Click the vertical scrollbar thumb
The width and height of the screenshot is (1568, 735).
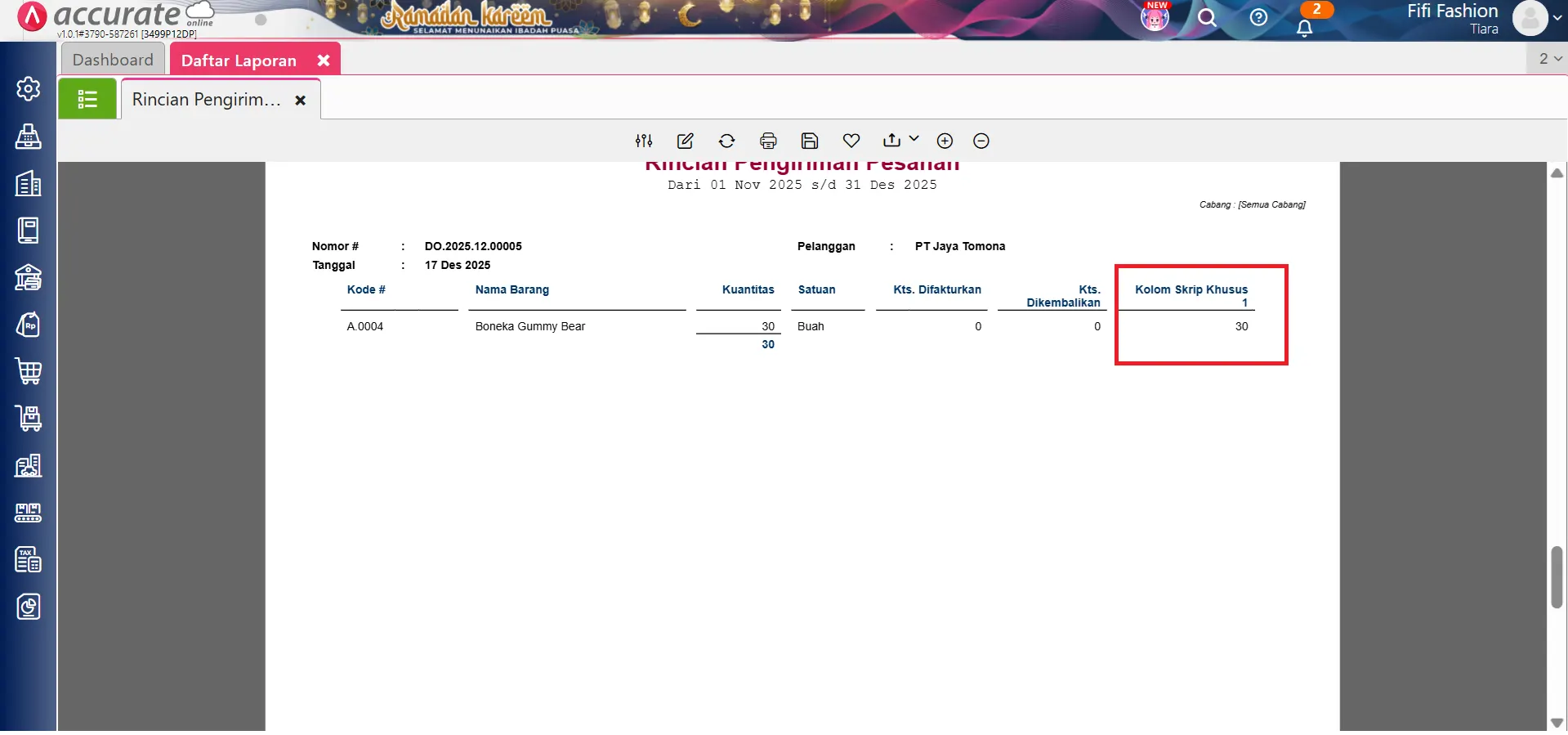[x=1557, y=577]
